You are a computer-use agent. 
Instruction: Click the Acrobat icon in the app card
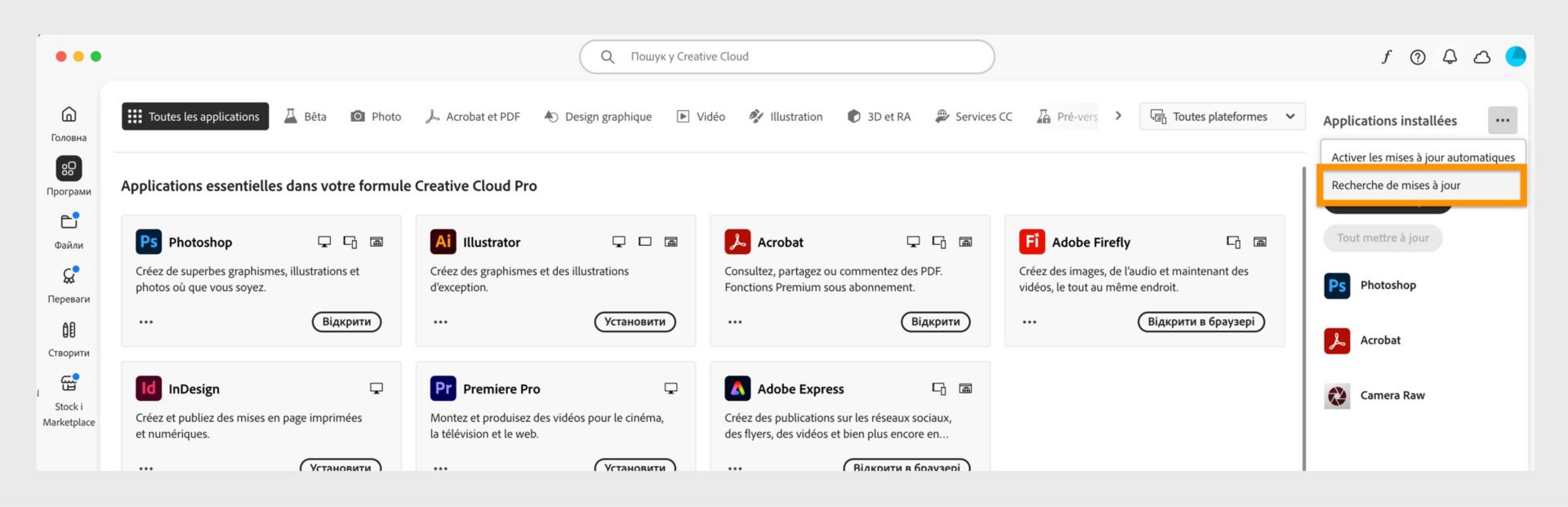click(737, 242)
